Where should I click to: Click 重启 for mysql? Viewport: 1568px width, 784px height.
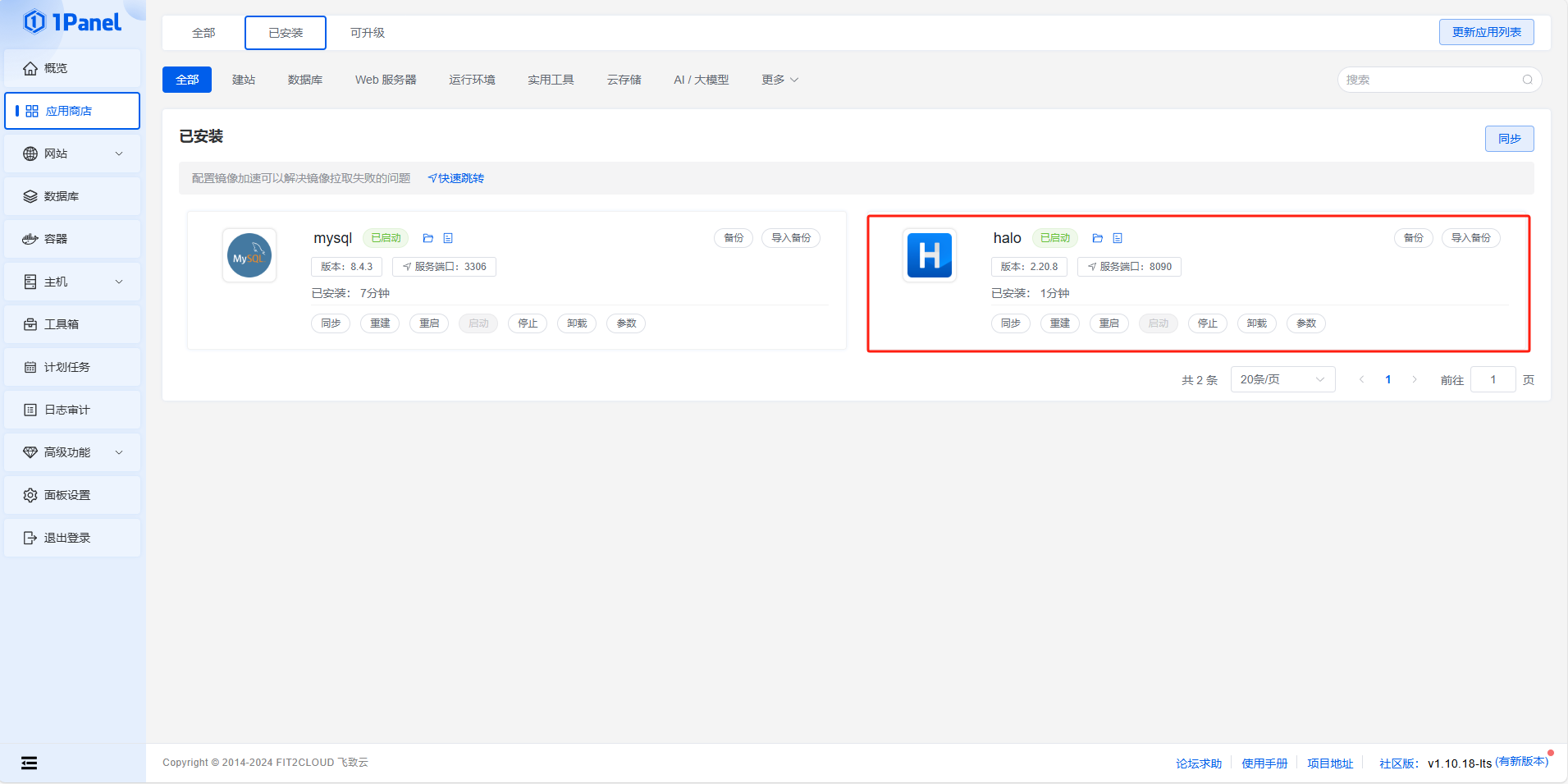tap(429, 323)
